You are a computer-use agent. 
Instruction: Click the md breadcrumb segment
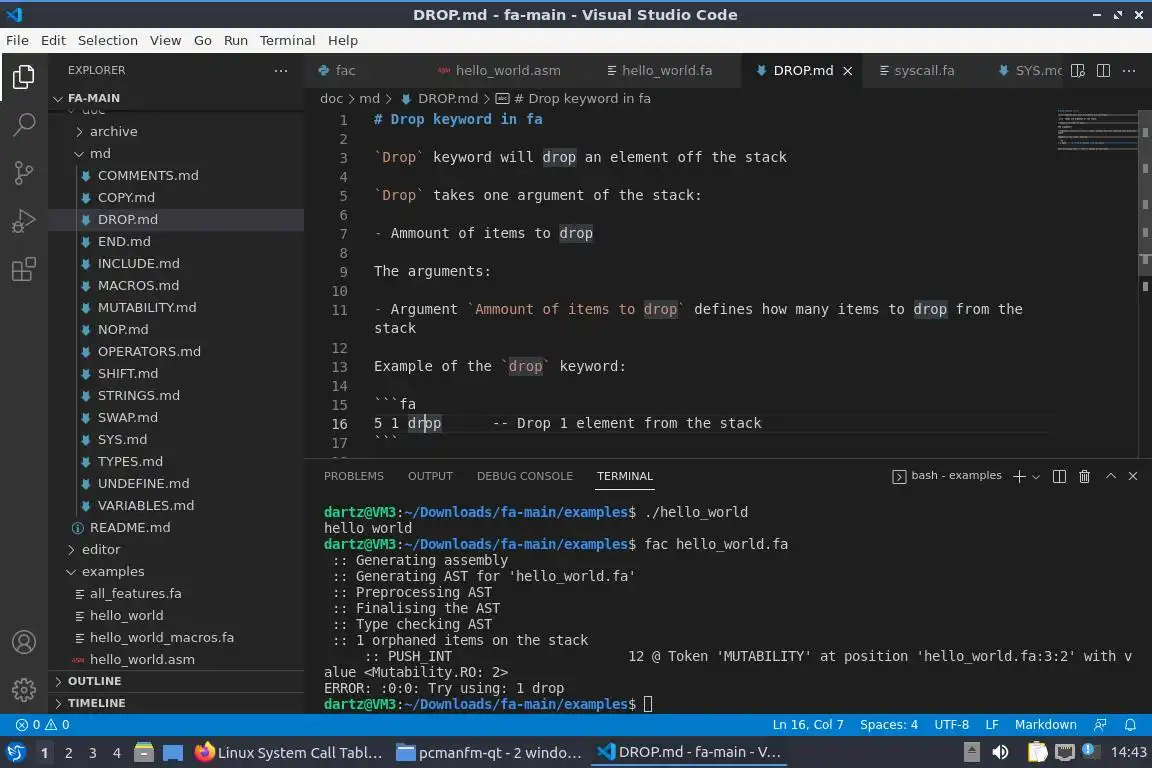[370, 98]
